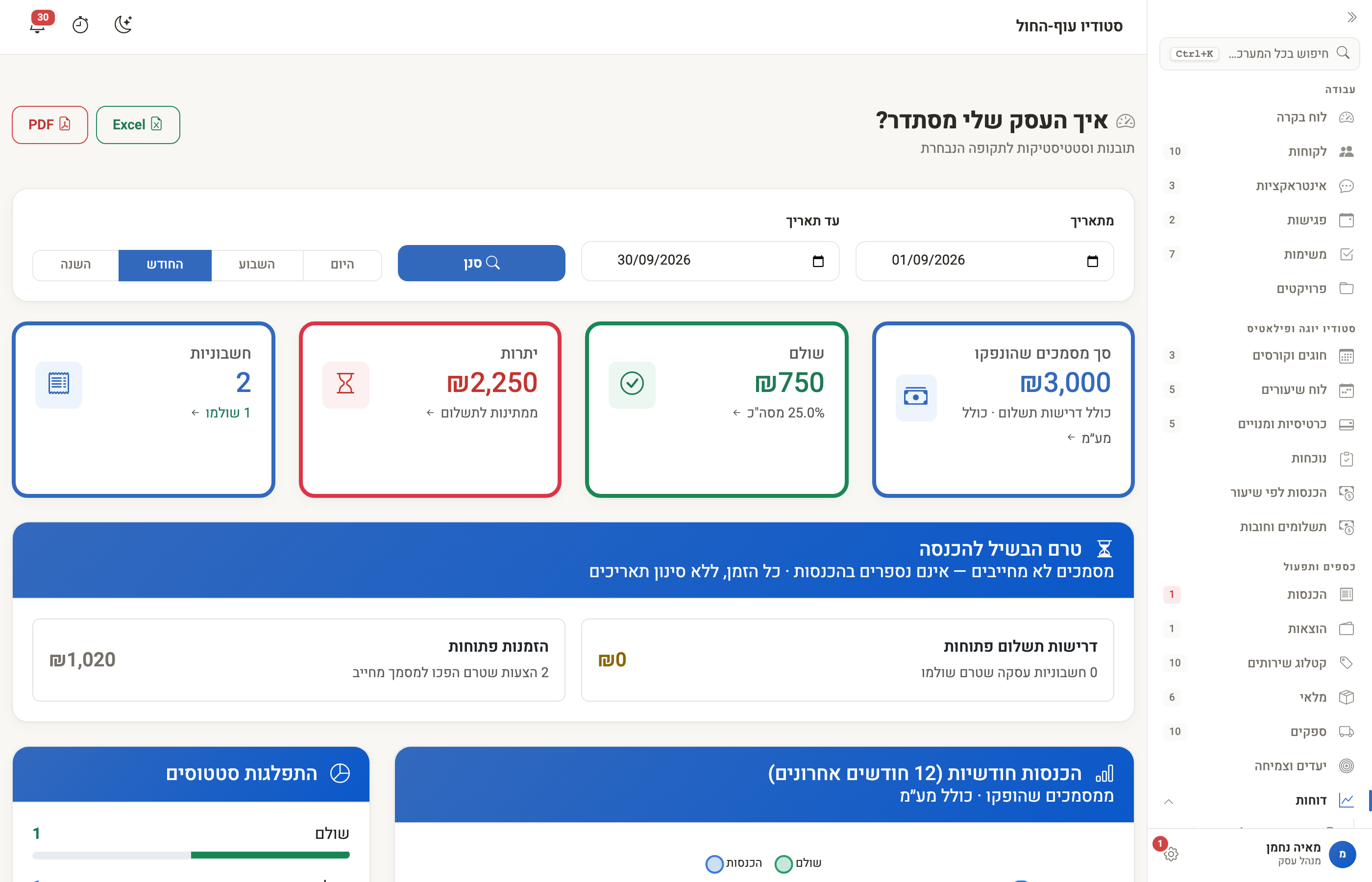
Task: Collapse the דוחות section chevron
Action: (x=1169, y=801)
